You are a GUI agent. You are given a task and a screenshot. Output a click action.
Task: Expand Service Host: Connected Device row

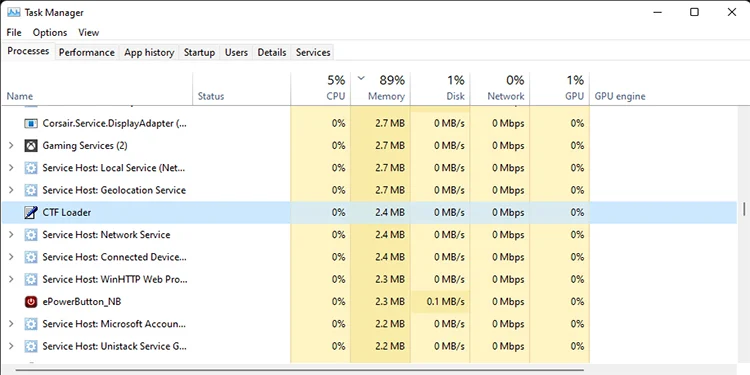[11, 257]
